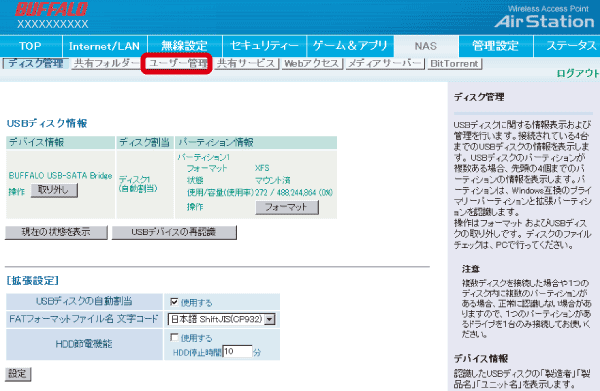The image size is (600, 391).
Task: Click the 設定 button
Action: coord(18,374)
